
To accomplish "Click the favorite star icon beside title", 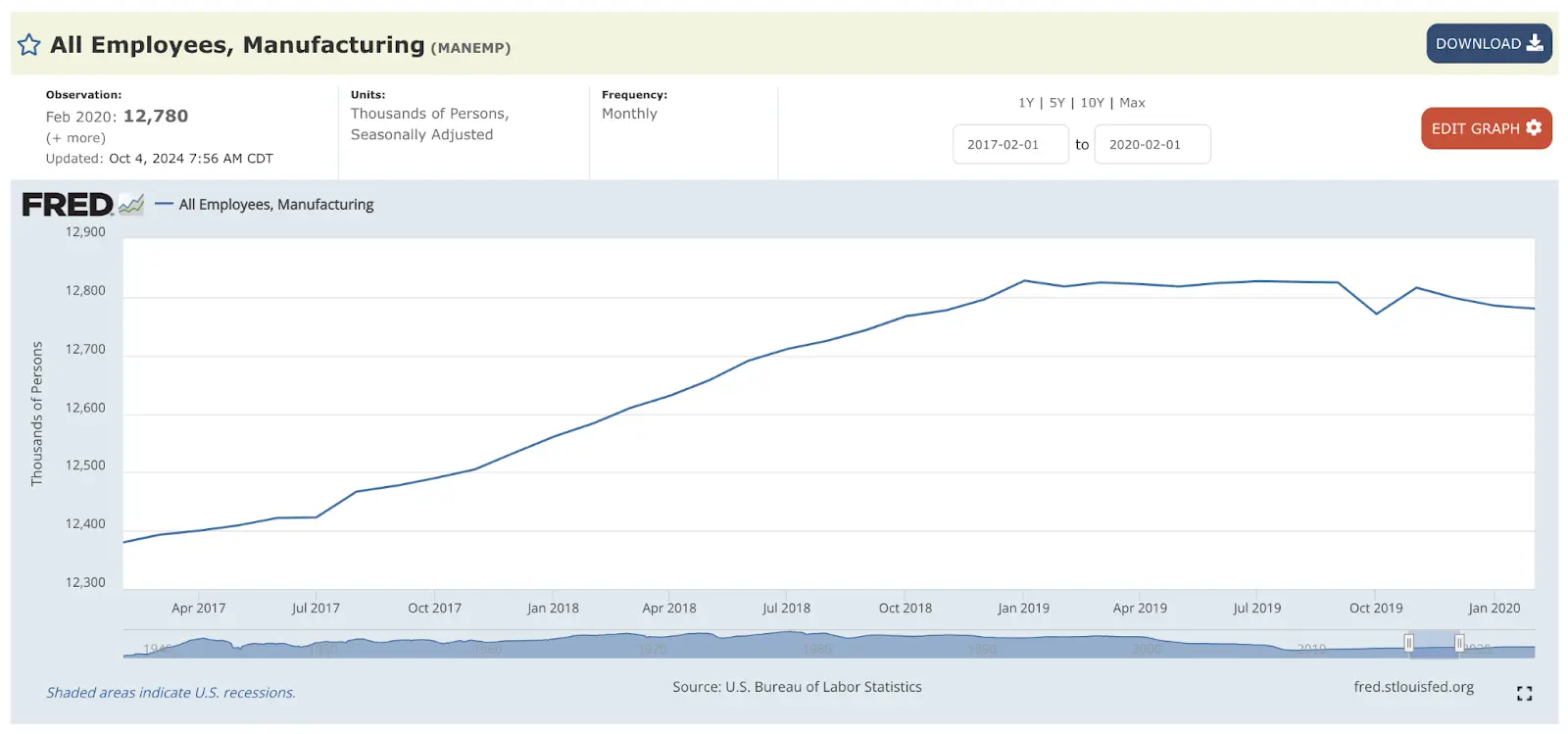I will point(29,45).
